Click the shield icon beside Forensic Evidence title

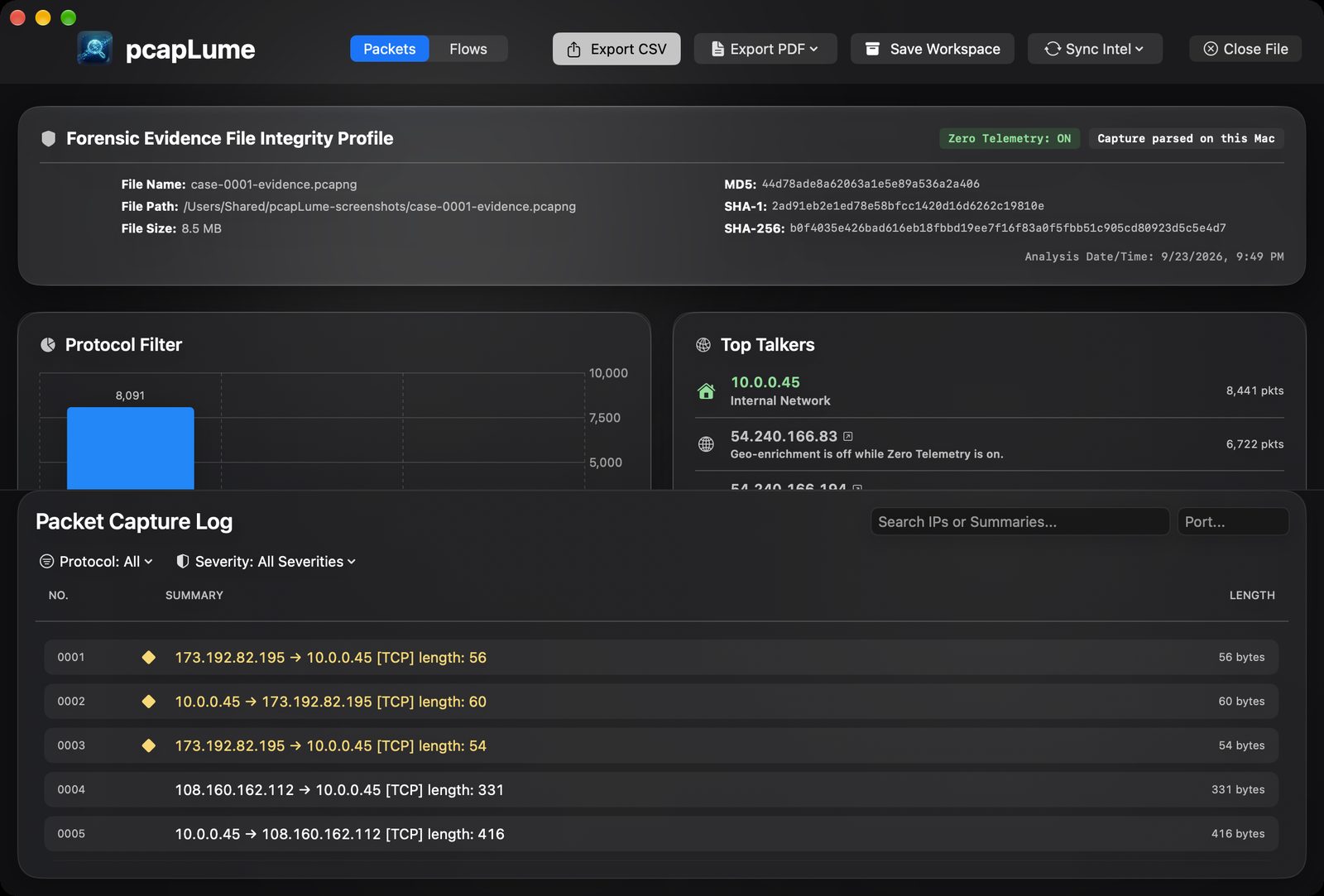(49, 138)
